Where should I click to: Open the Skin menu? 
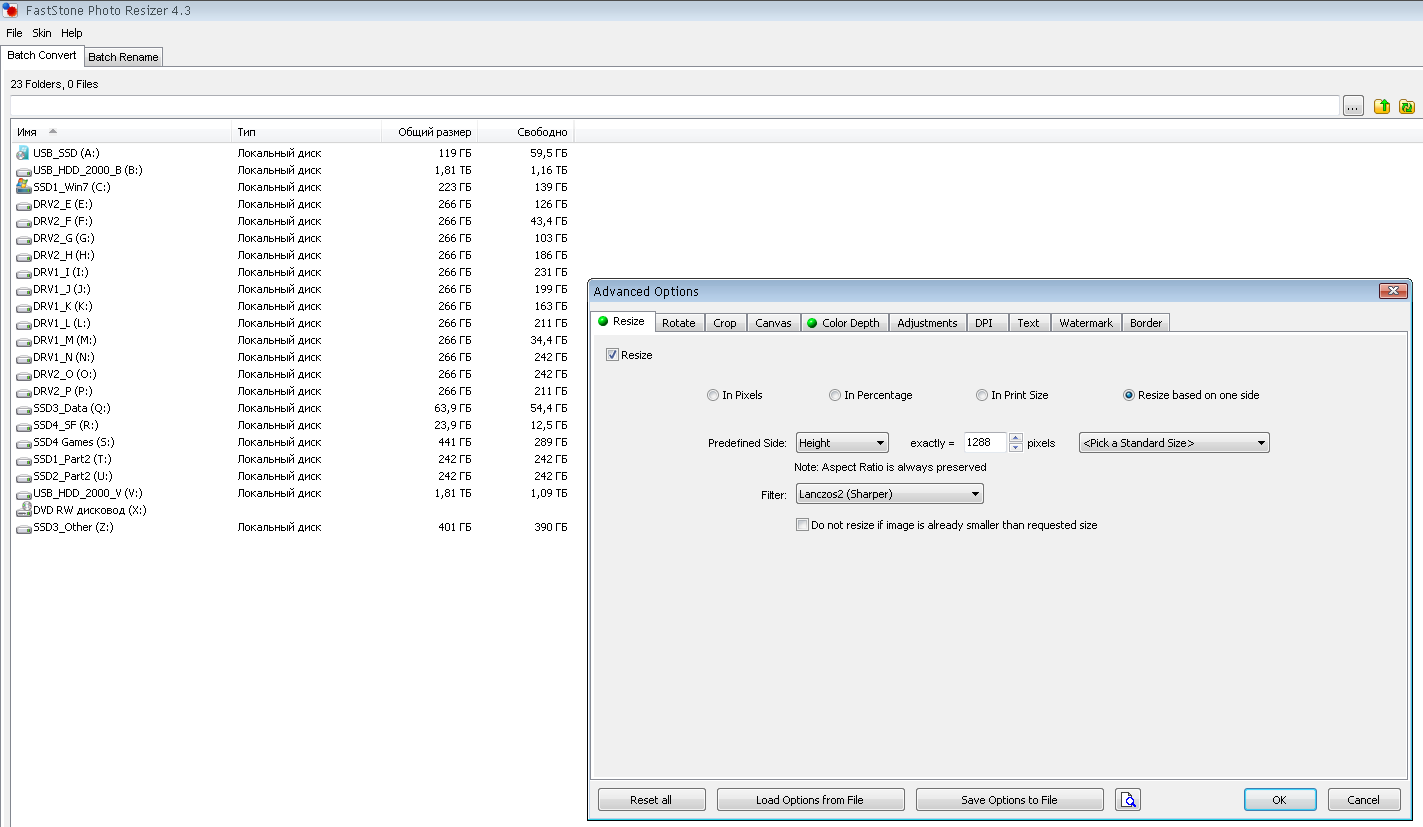point(42,33)
